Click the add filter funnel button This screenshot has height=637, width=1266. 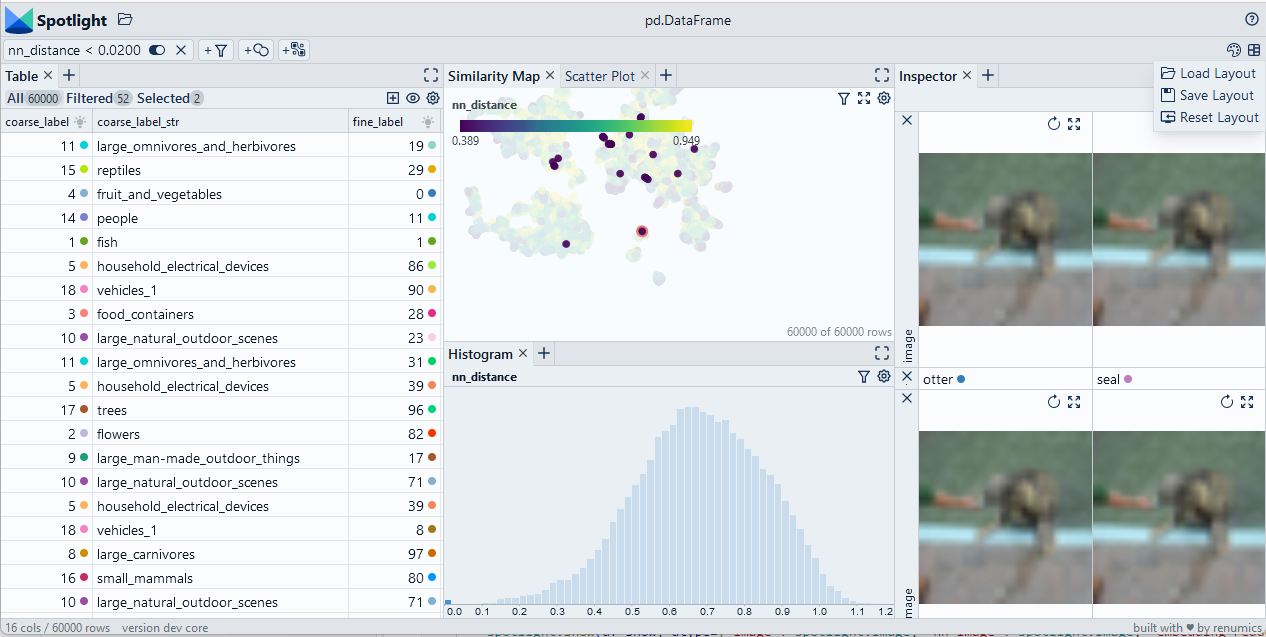point(216,50)
